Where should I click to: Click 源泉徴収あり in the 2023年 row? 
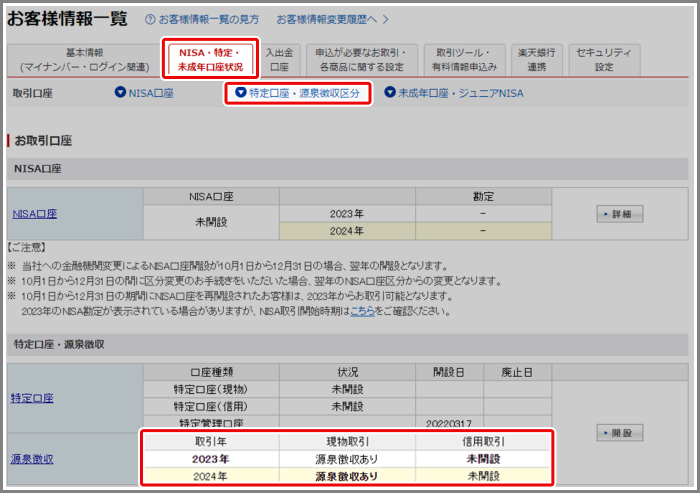[x=346, y=459]
